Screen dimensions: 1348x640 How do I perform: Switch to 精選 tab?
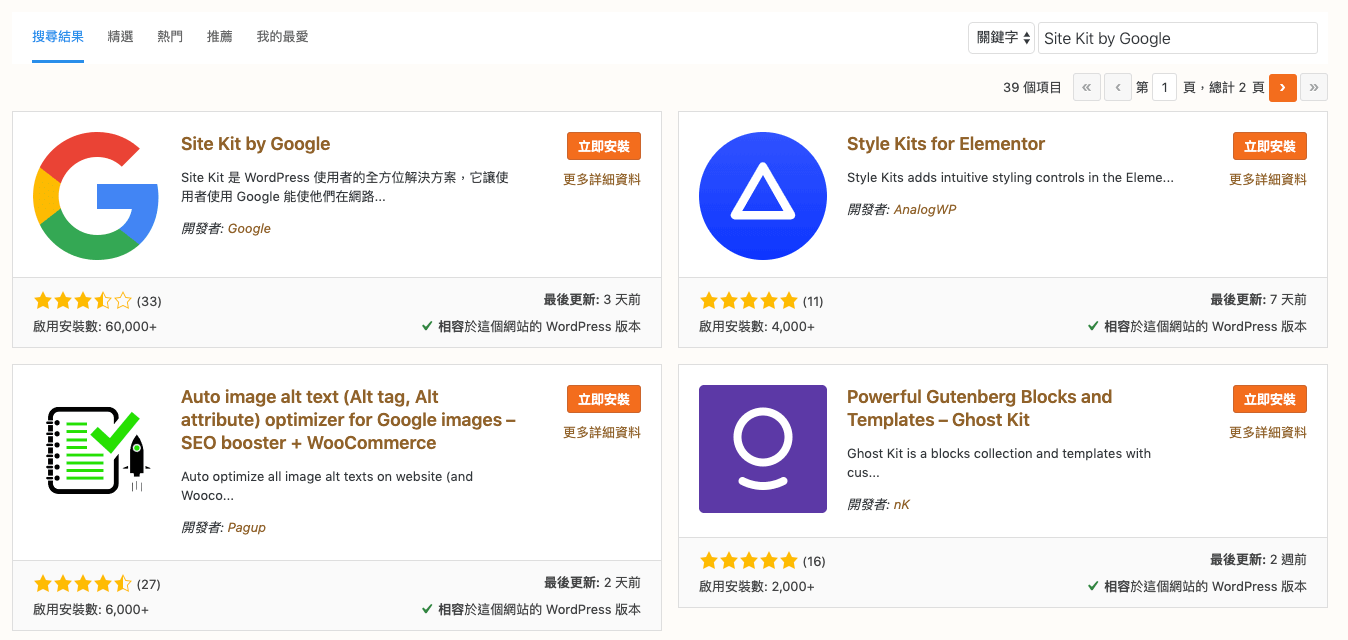point(120,37)
